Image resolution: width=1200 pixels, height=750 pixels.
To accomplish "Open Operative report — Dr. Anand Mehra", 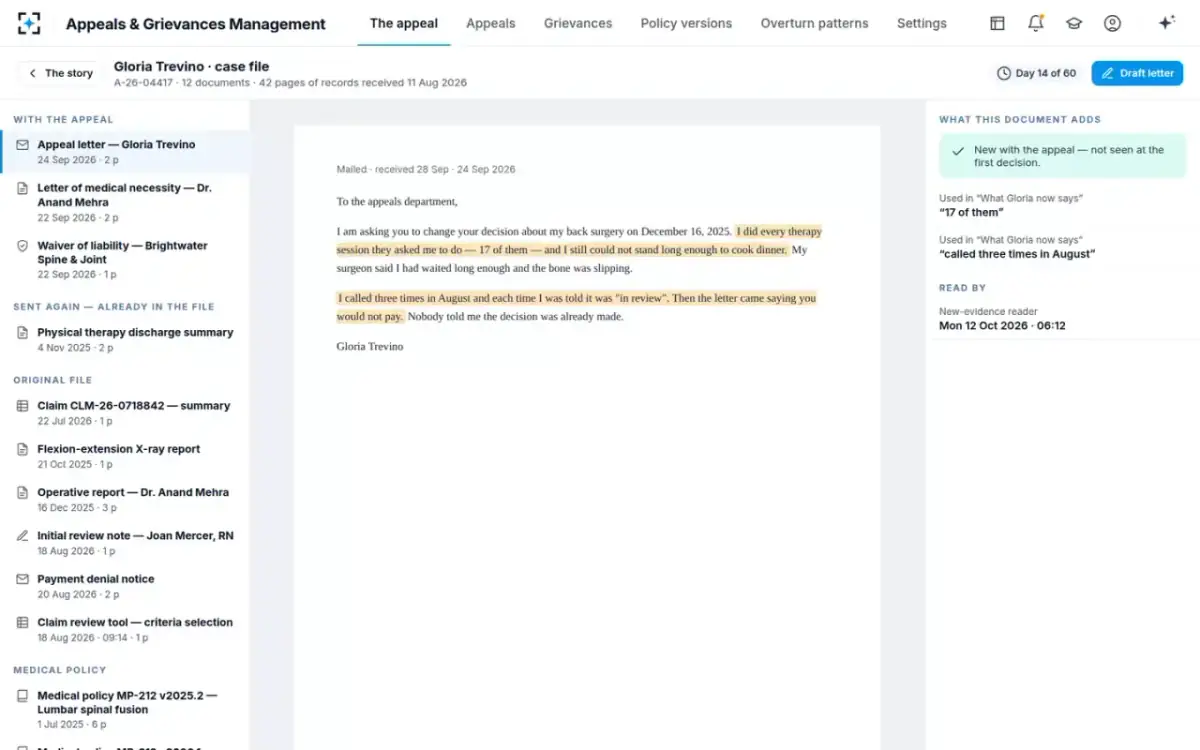I will coord(124,500).
